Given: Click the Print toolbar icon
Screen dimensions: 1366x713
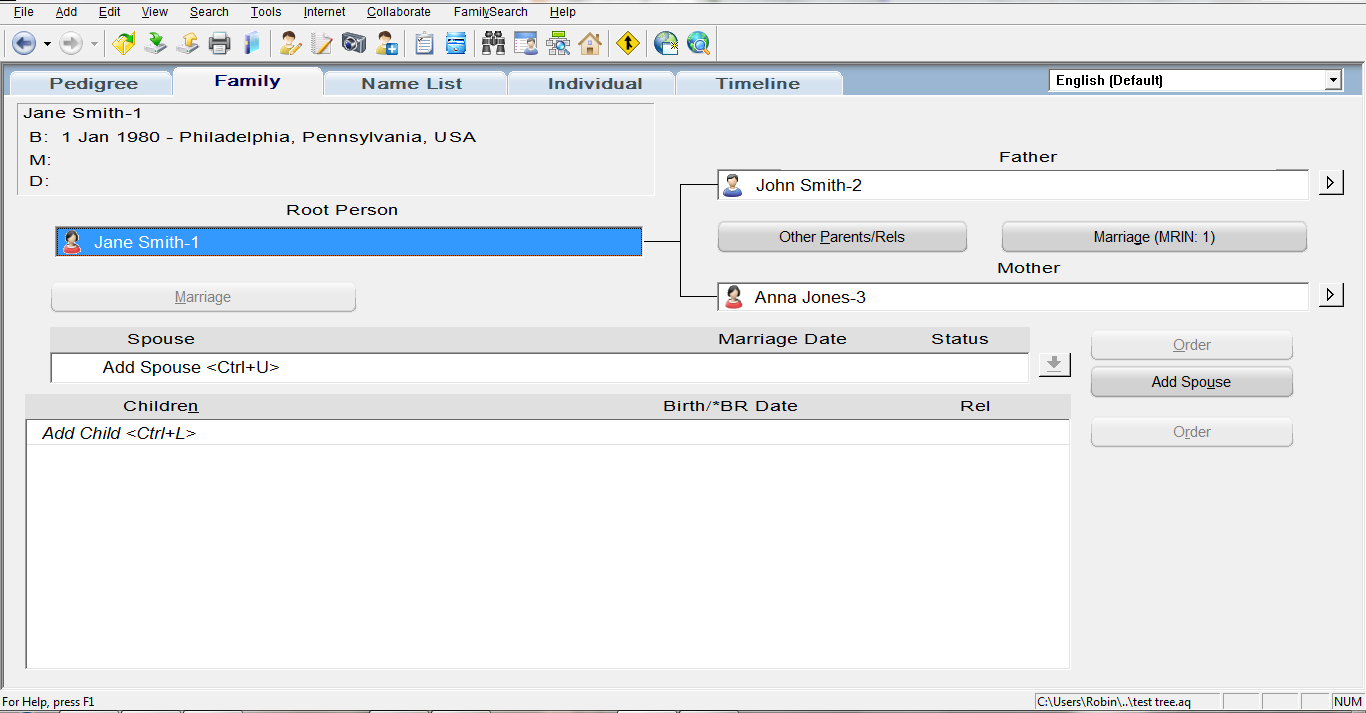Looking at the screenshot, I should point(220,43).
